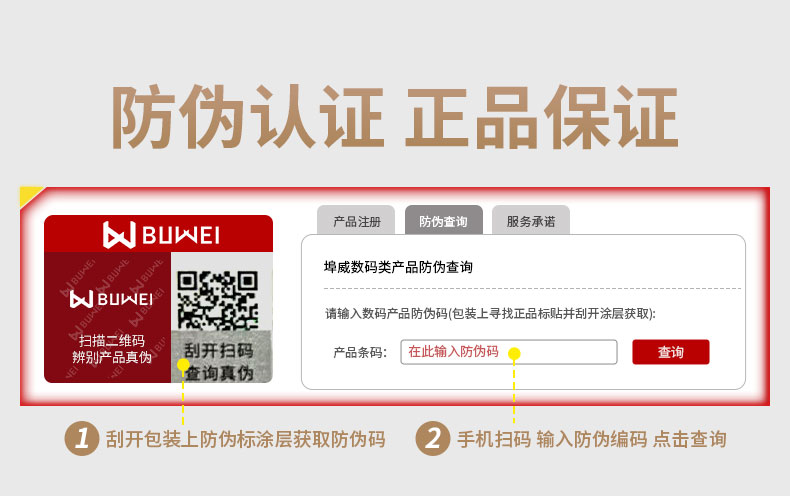Switch to the 防伪查询 tab
The height and width of the screenshot is (496, 790).
point(443,220)
